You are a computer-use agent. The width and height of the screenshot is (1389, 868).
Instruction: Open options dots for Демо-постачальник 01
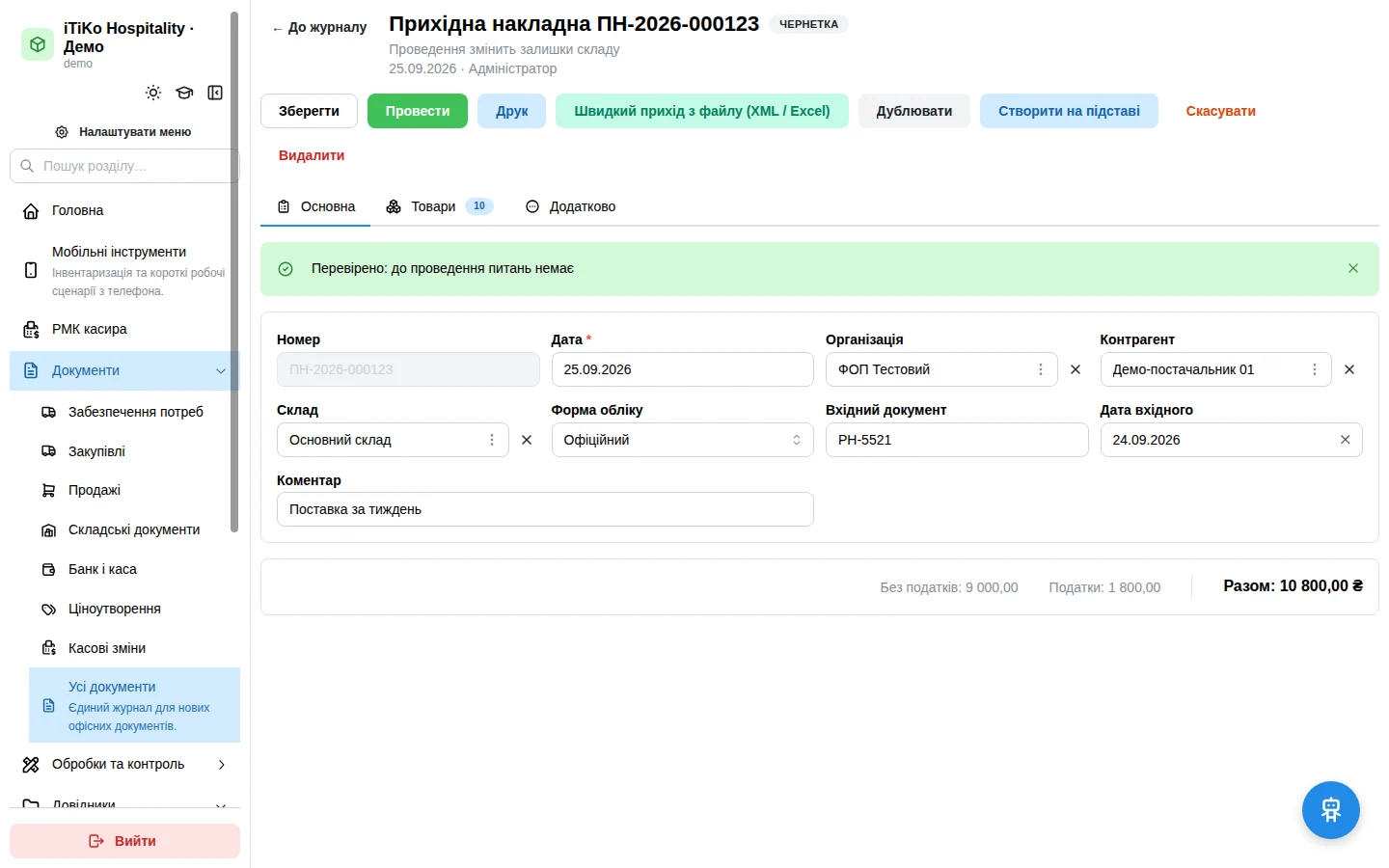coord(1314,369)
